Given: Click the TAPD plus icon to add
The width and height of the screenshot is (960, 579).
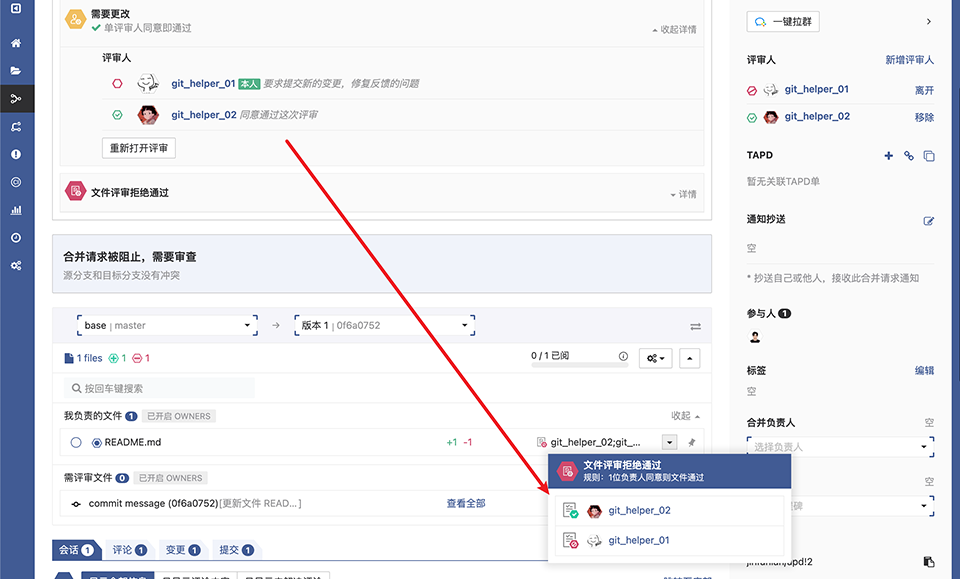Looking at the screenshot, I should 888,156.
